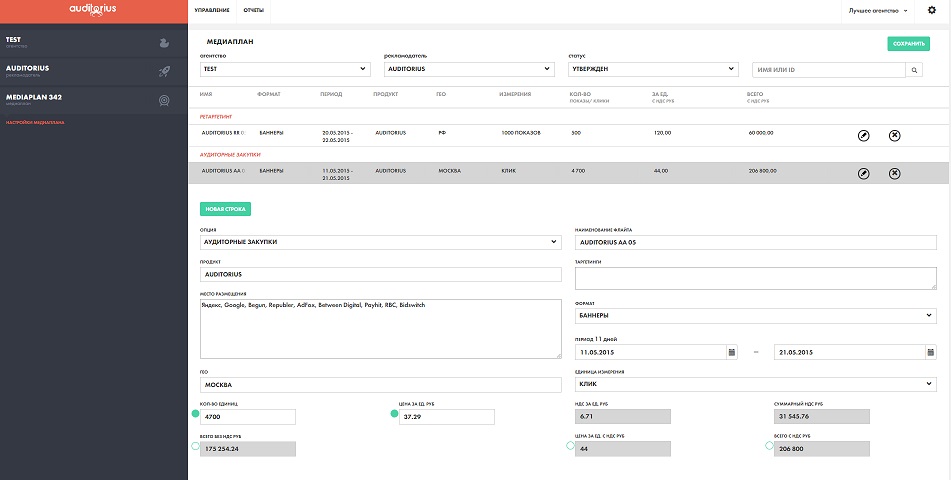The image size is (951, 480).
Task: Open calendar picker for start date 11.05.2015
Action: click(x=732, y=352)
